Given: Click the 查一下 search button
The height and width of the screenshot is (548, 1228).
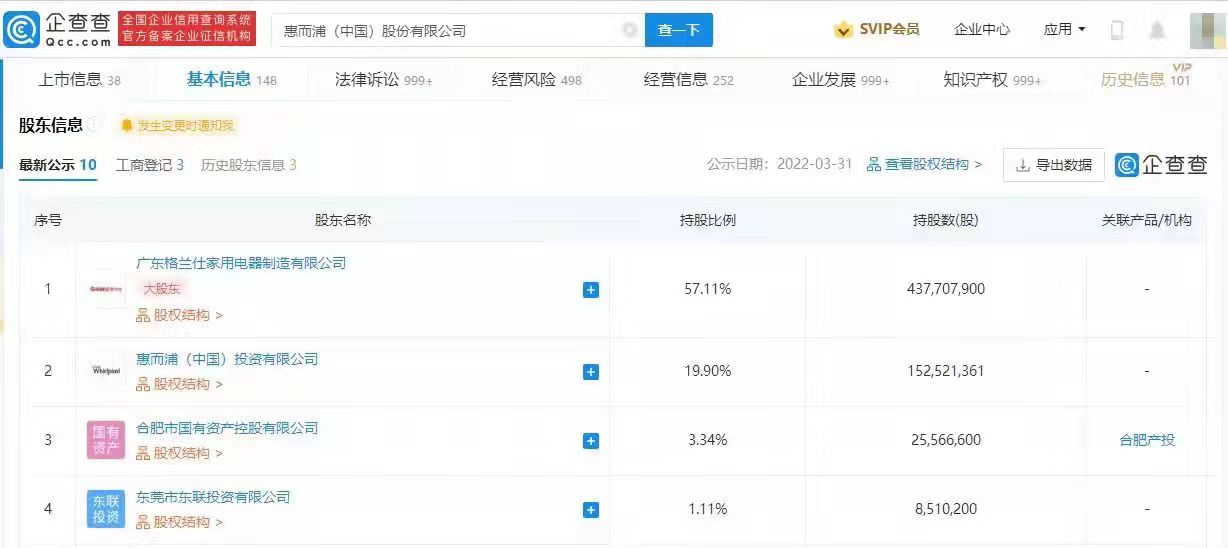Looking at the screenshot, I should coord(678,30).
